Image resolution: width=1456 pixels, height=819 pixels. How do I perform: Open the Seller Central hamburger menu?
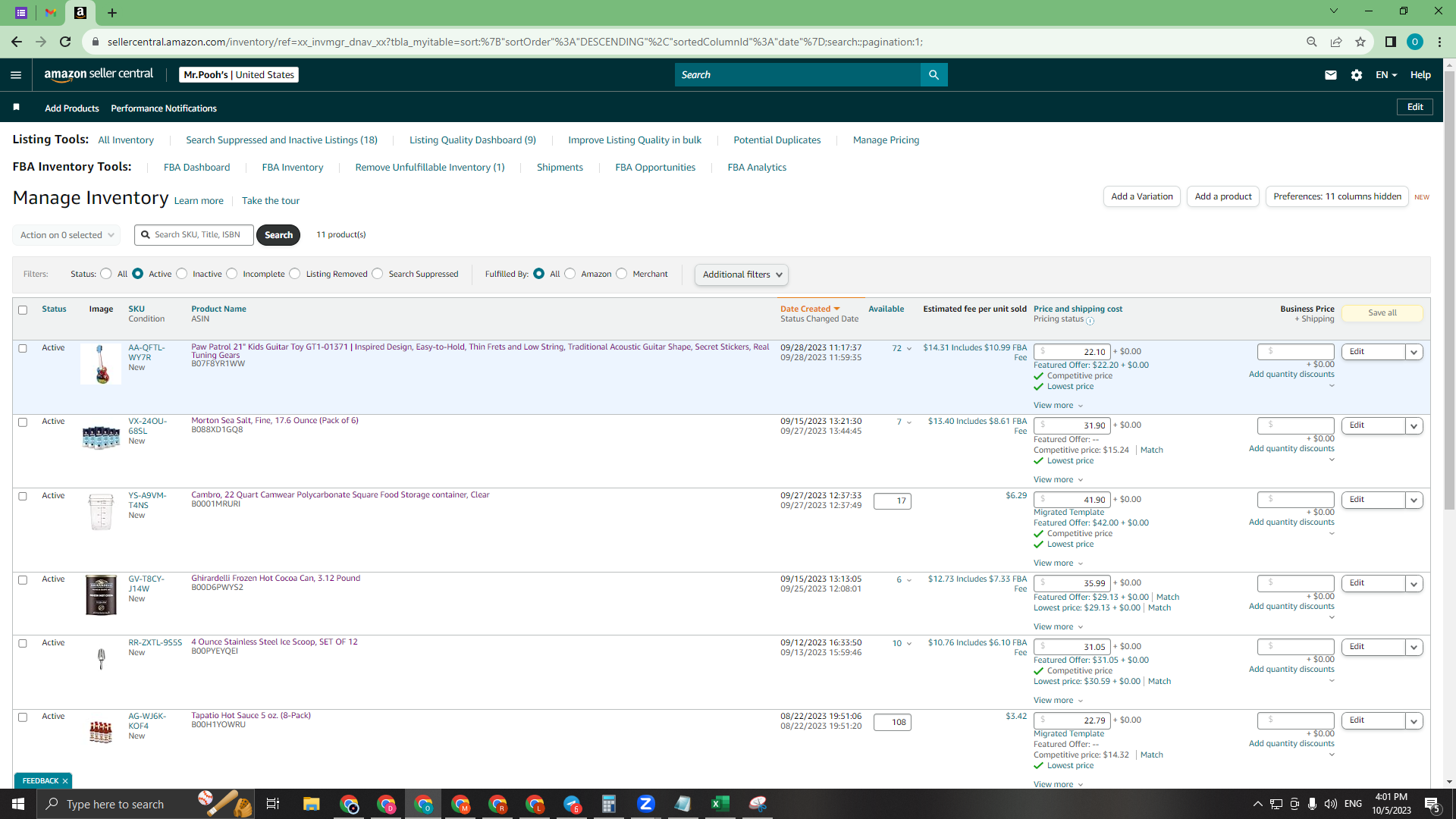tap(16, 74)
